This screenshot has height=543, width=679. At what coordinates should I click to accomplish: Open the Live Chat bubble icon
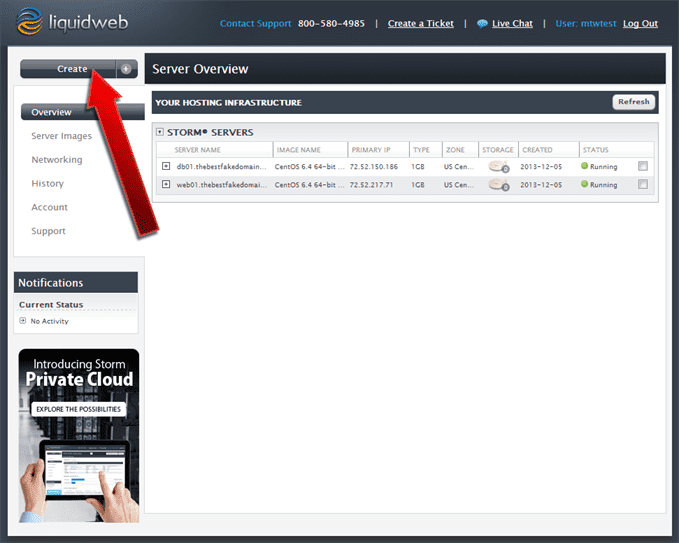pos(482,24)
